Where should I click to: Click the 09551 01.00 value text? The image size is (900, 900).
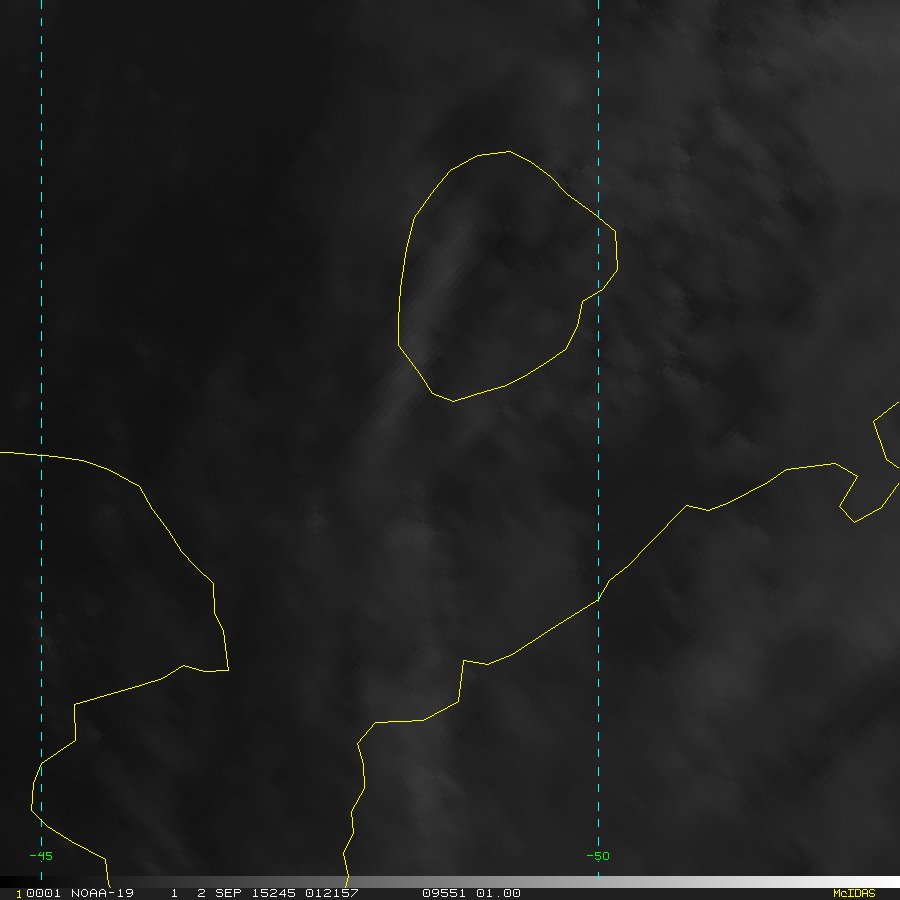point(471,893)
